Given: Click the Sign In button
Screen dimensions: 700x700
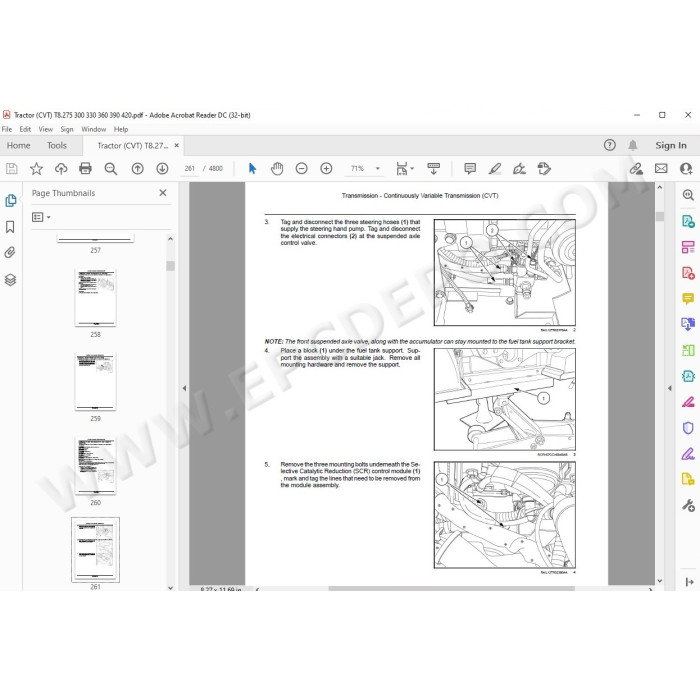Looking at the screenshot, I should pyautogui.click(x=671, y=145).
